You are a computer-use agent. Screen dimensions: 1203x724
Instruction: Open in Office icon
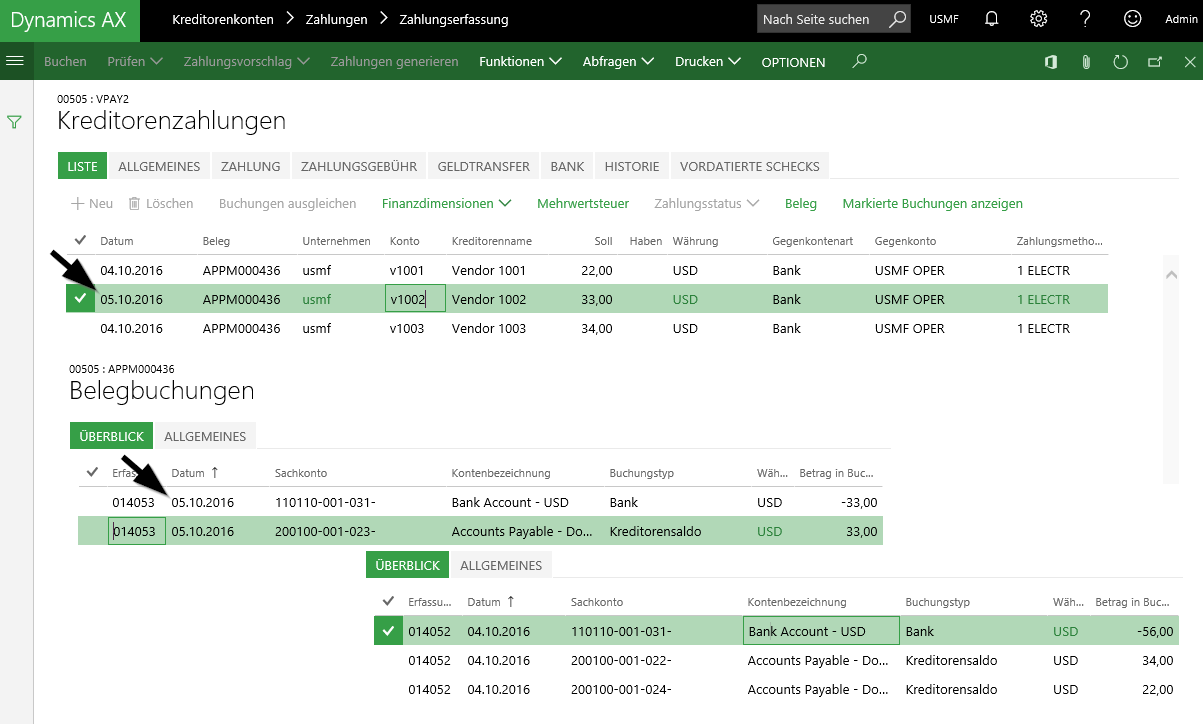point(1051,62)
